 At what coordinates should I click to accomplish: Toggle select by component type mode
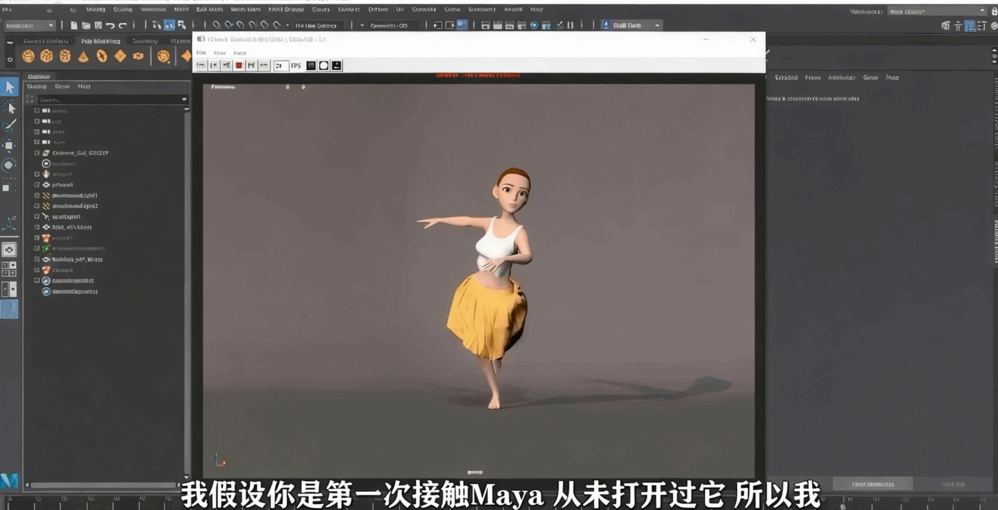(181, 25)
